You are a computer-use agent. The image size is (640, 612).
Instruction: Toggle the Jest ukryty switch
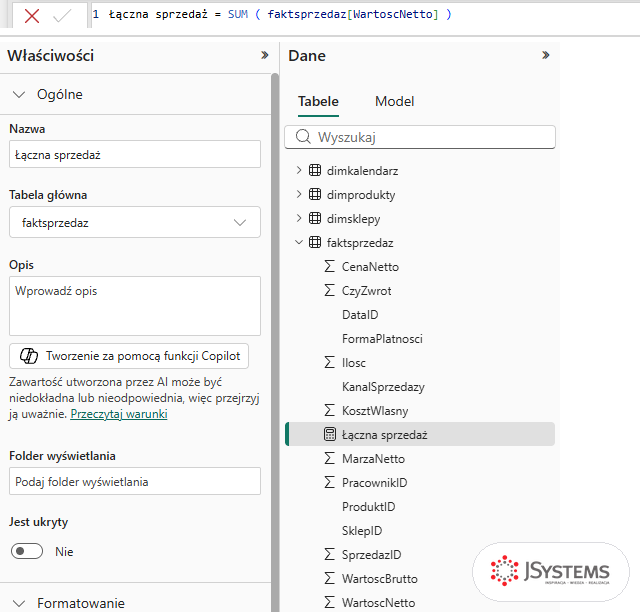click(27, 551)
